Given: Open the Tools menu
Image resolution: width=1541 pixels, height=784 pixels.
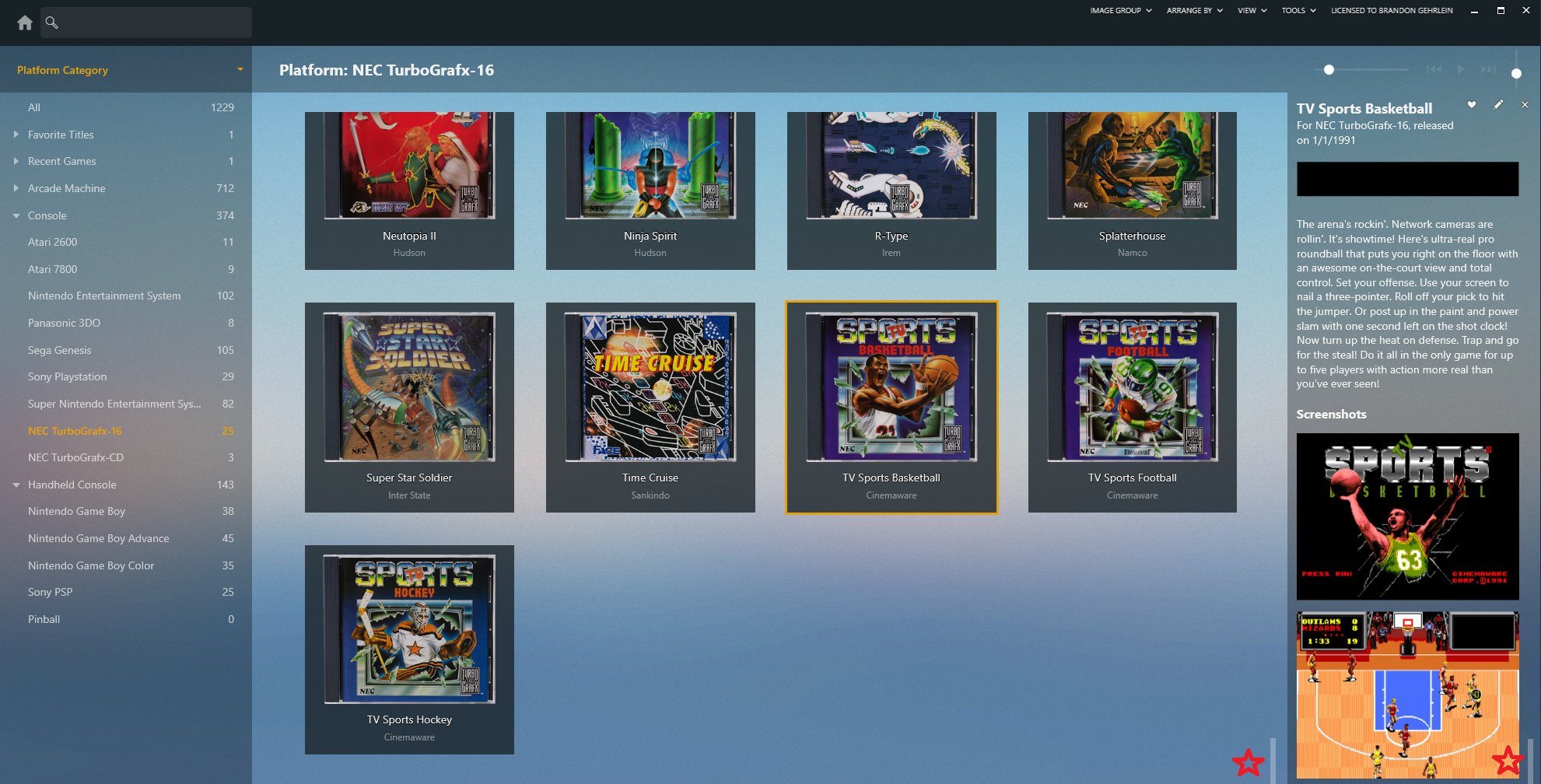Looking at the screenshot, I should tap(1299, 11).
